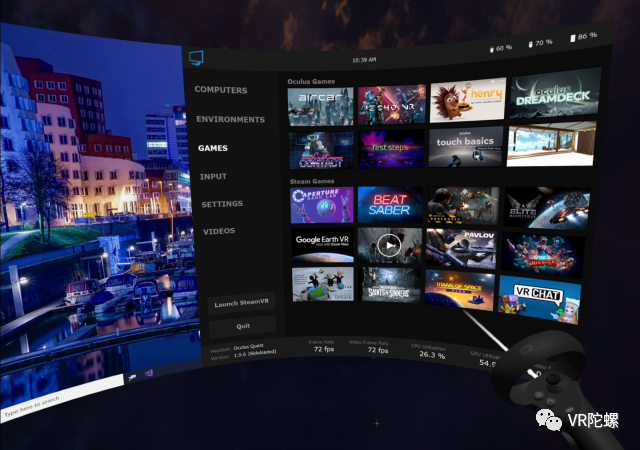Launch the First Steps tile
Screen dimensions: 640x450
[x=391, y=149]
